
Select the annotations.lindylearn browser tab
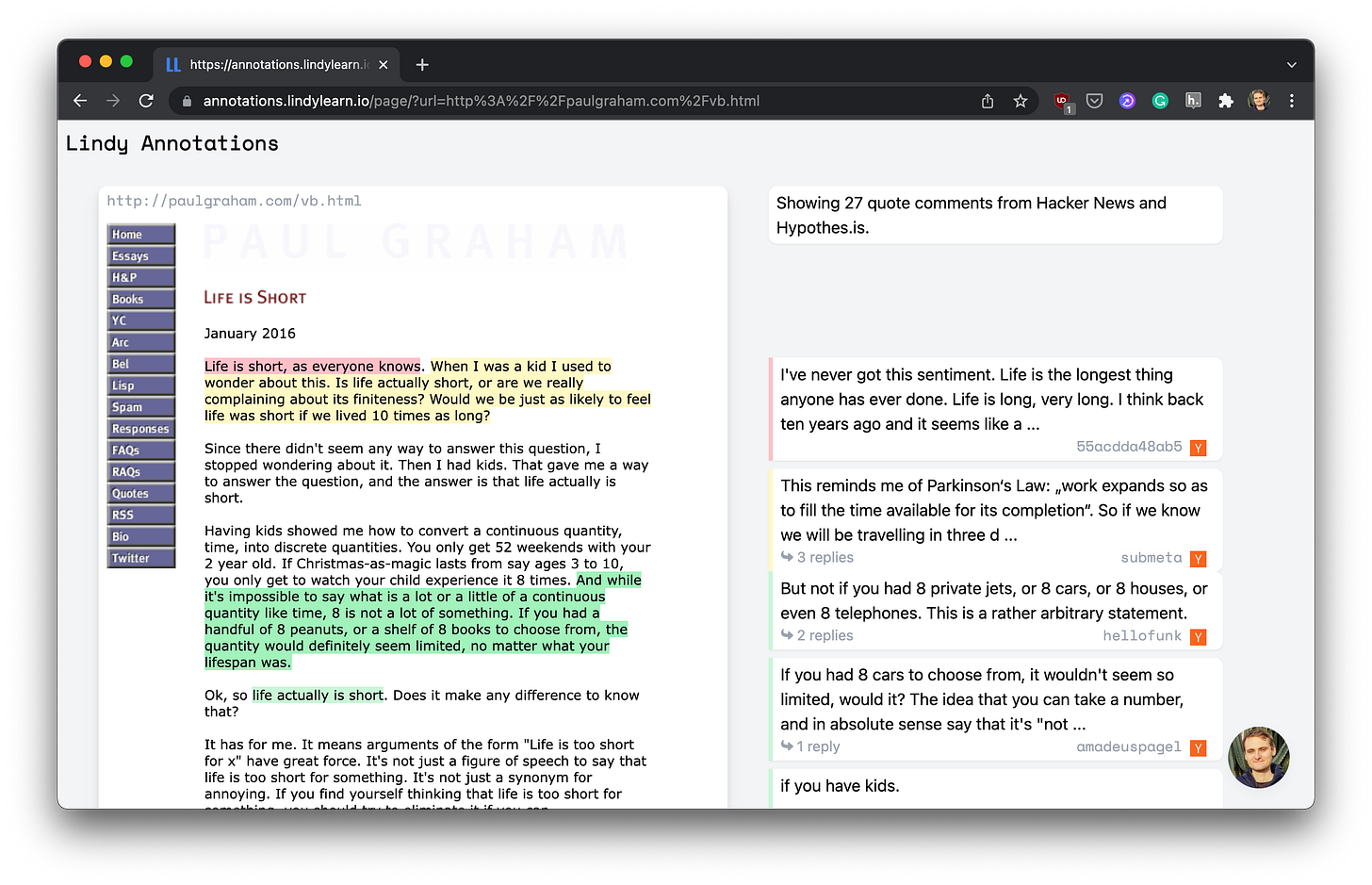277,65
